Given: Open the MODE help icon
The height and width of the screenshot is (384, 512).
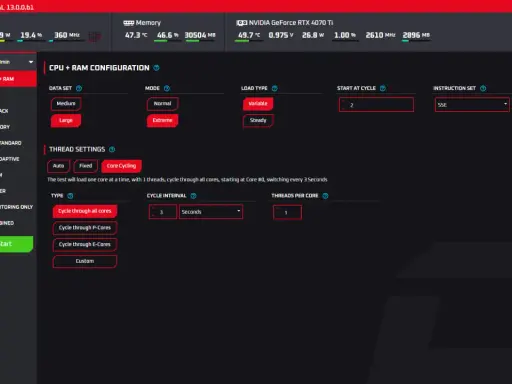Looking at the screenshot, I should tap(167, 88).
